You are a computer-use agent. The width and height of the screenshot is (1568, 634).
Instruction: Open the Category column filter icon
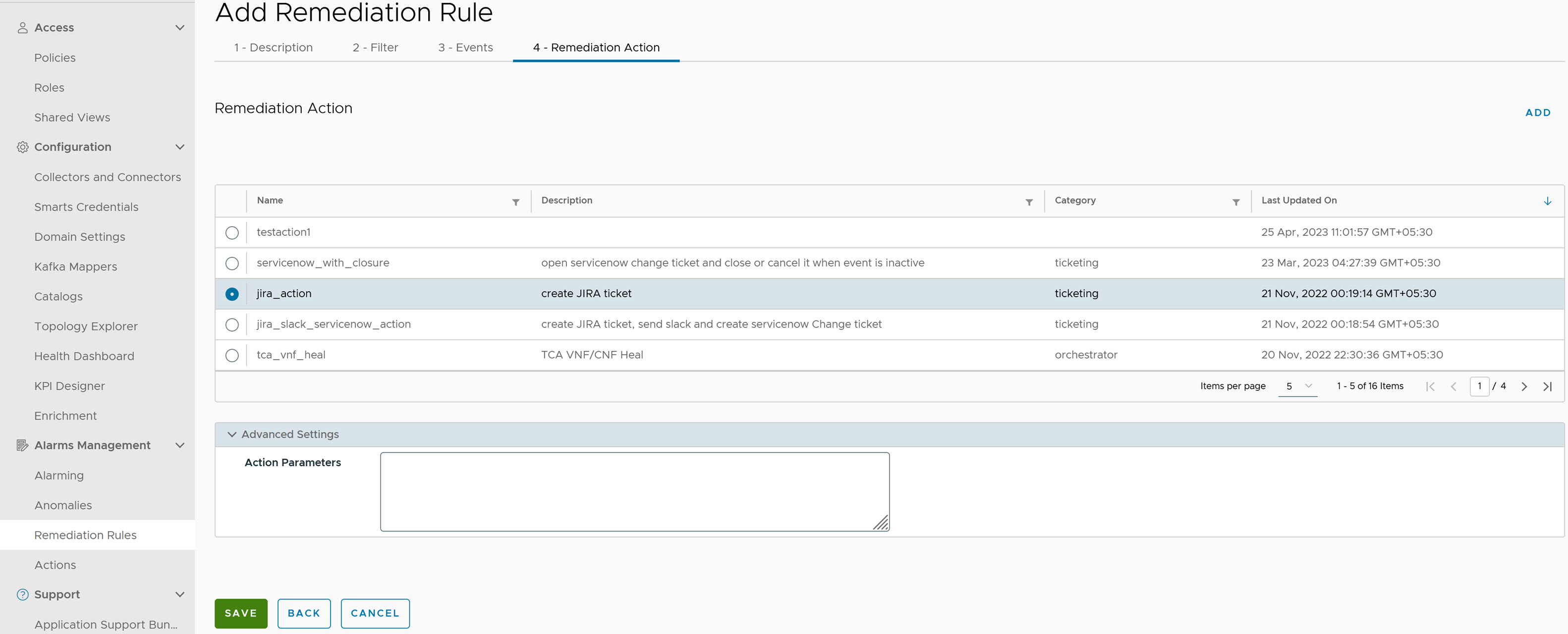(1235, 202)
